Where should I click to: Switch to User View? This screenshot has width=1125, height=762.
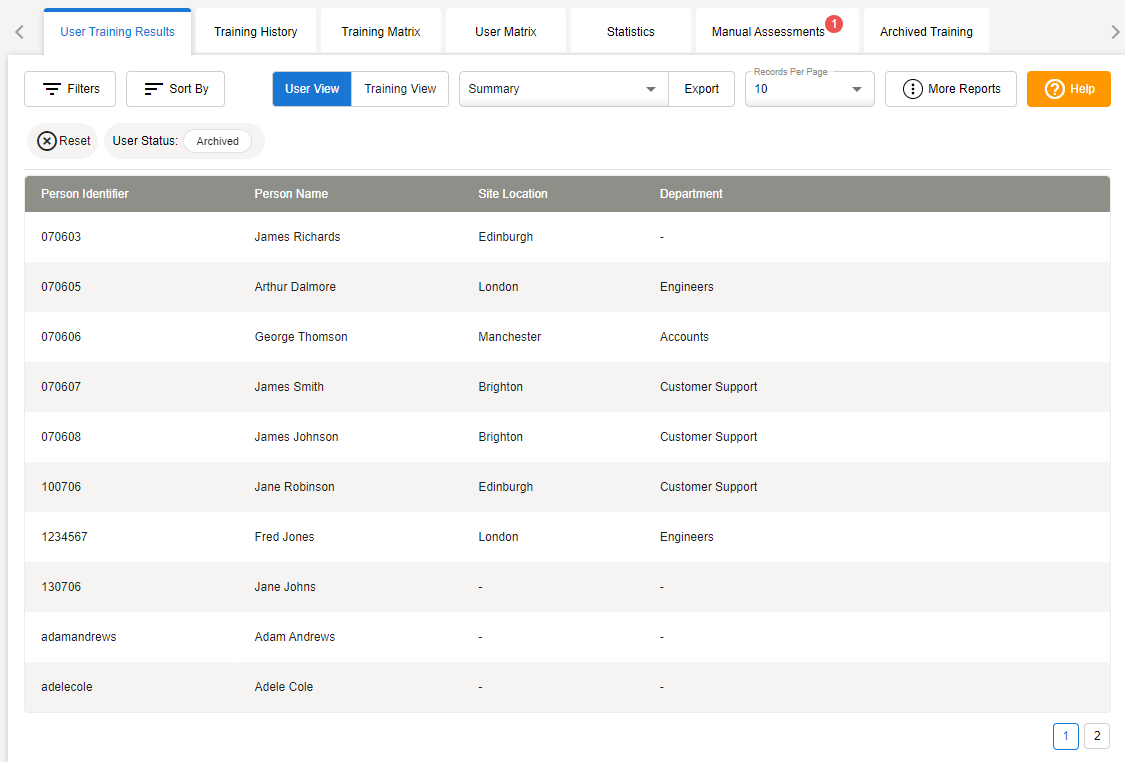pos(312,89)
